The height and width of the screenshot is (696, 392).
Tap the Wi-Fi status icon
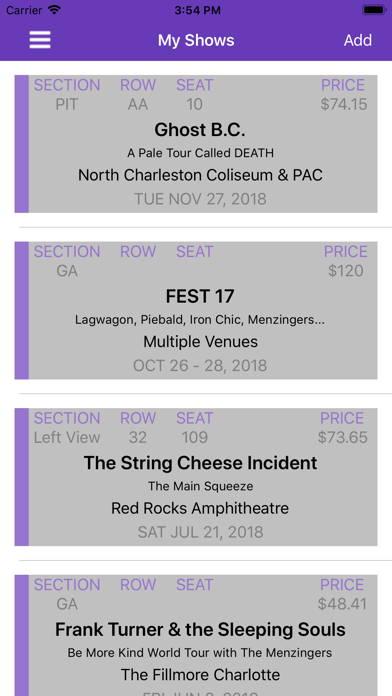pos(54,10)
